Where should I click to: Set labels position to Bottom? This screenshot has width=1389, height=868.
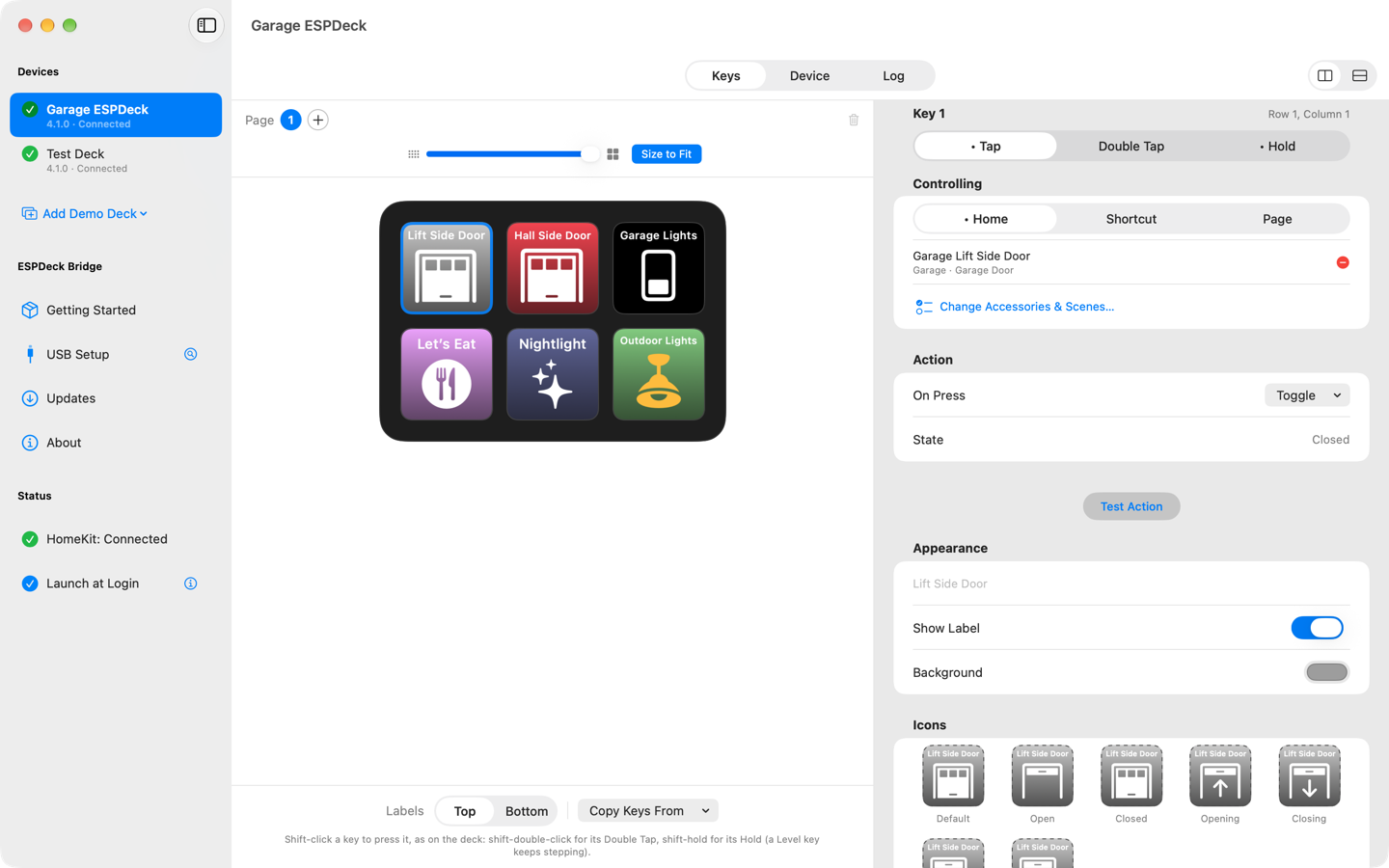pos(527,811)
